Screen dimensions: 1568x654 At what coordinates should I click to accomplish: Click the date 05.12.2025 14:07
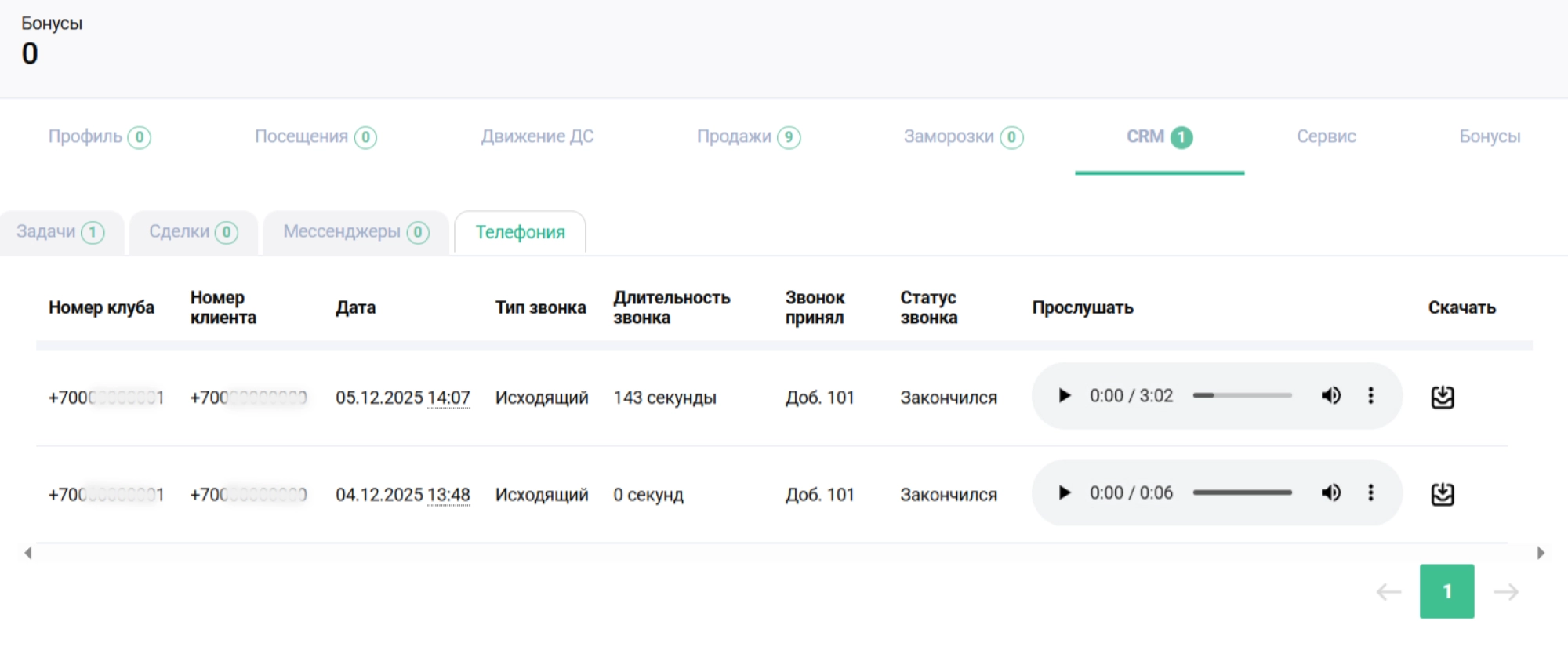[403, 398]
